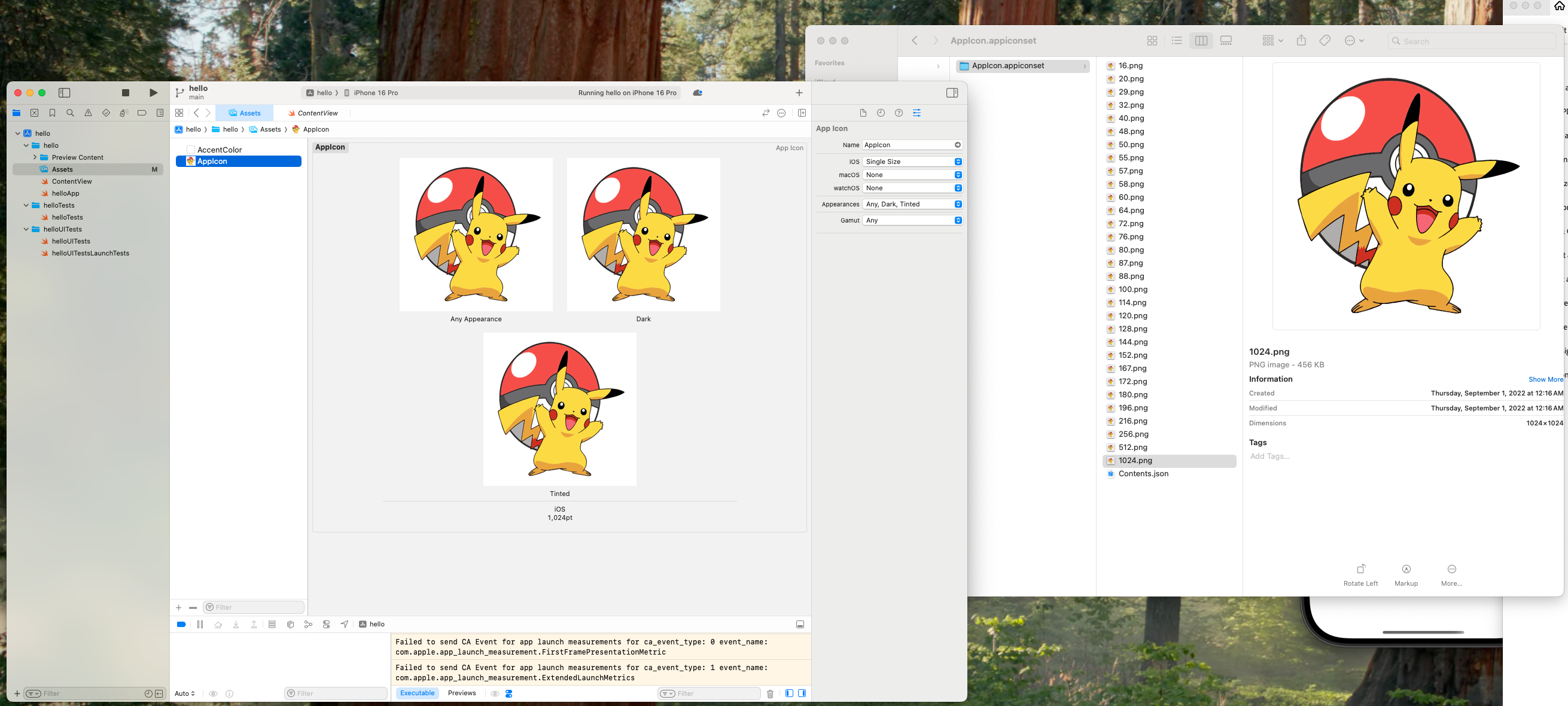
Task: Click Debug Memory Graph icon
Action: (308, 625)
